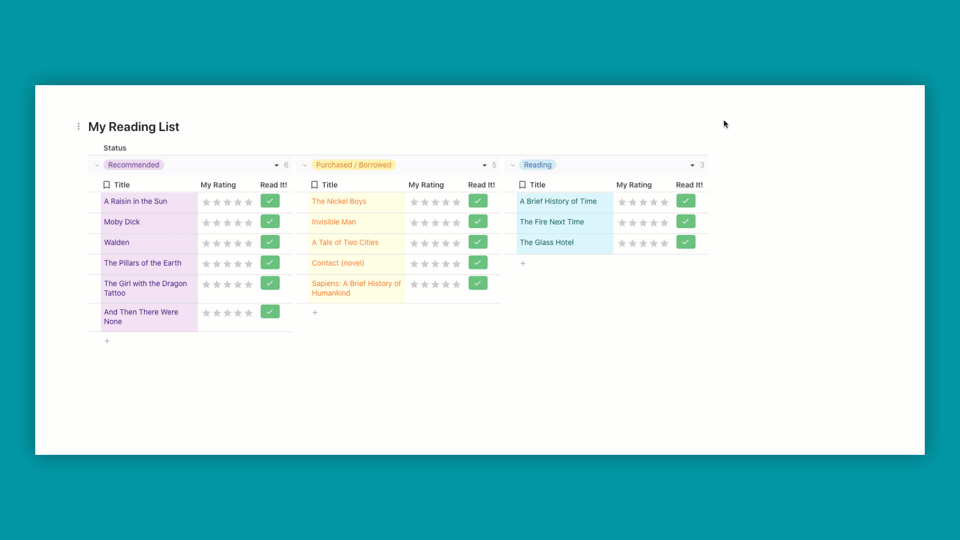Click the bookmark icon in the Purchased / Borrowed Title header
This screenshot has width=960, height=540.
pyautogui.click(x=315, y=185)
